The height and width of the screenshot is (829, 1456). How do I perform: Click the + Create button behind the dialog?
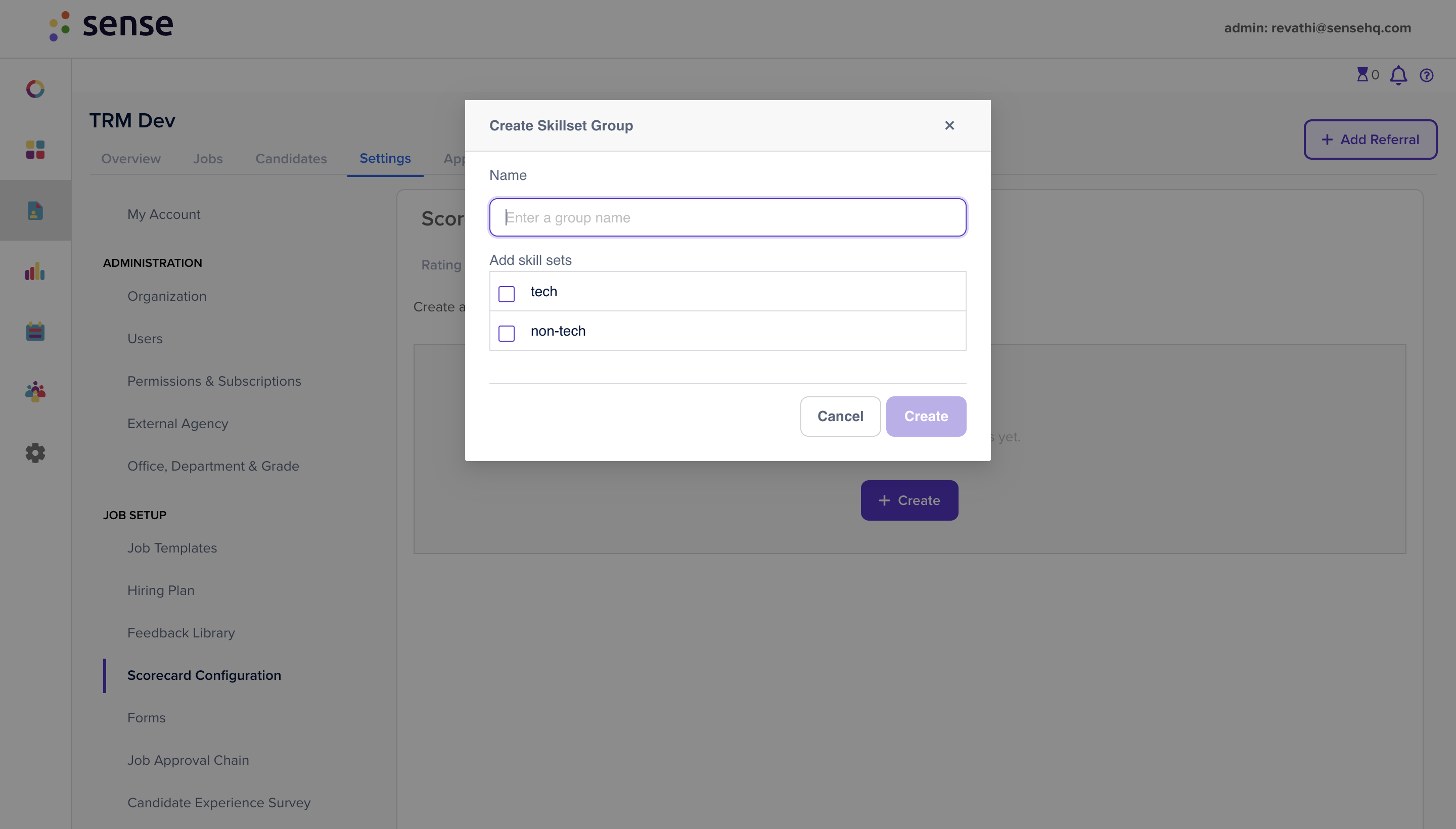909,500
